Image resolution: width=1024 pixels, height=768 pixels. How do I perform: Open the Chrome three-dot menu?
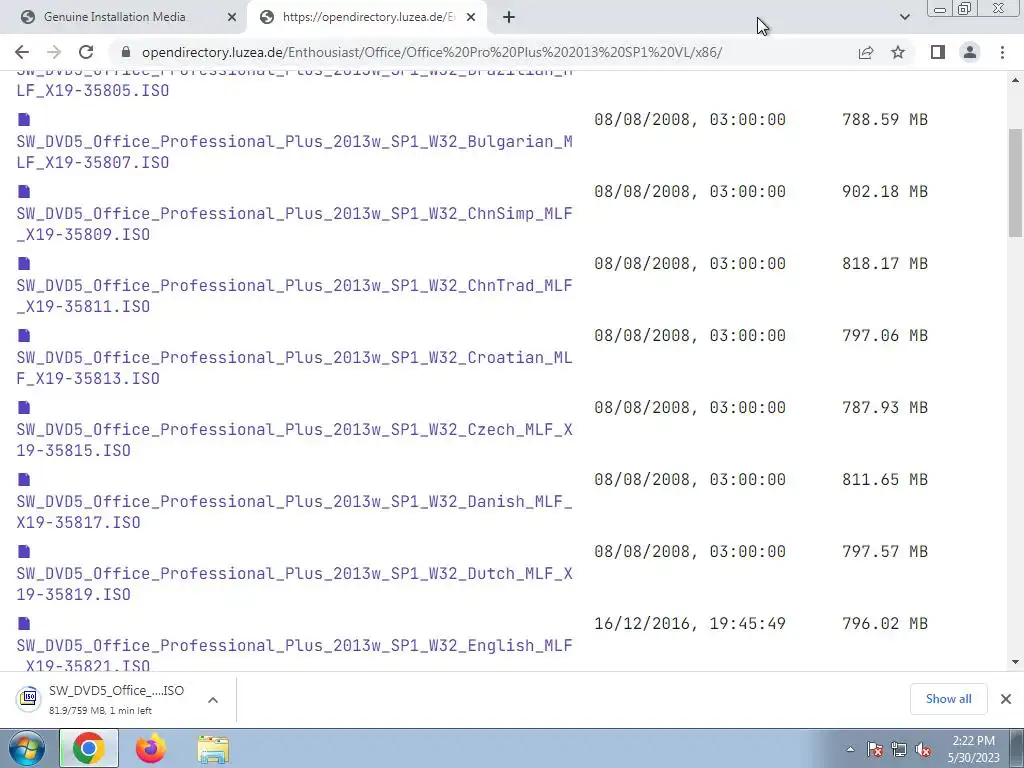(1002, 52)
